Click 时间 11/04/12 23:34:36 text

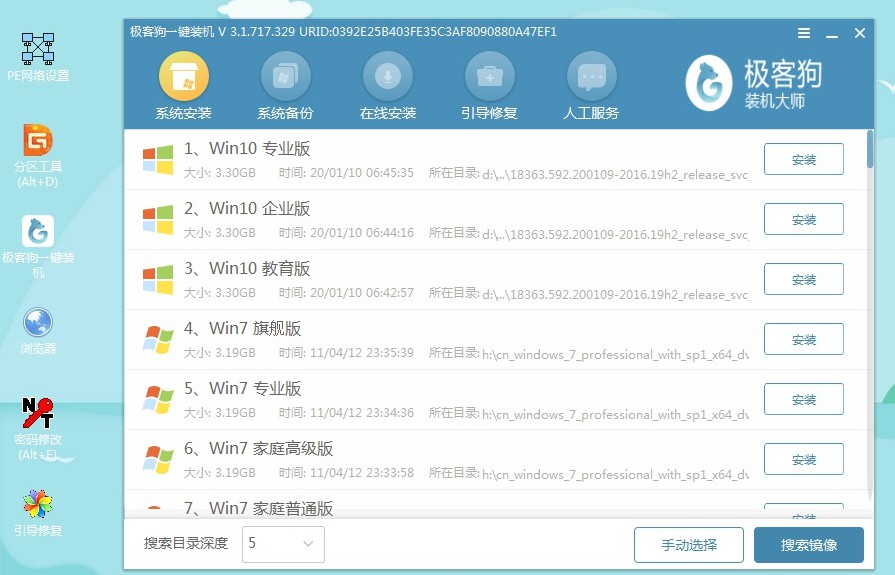pos(346,413)
